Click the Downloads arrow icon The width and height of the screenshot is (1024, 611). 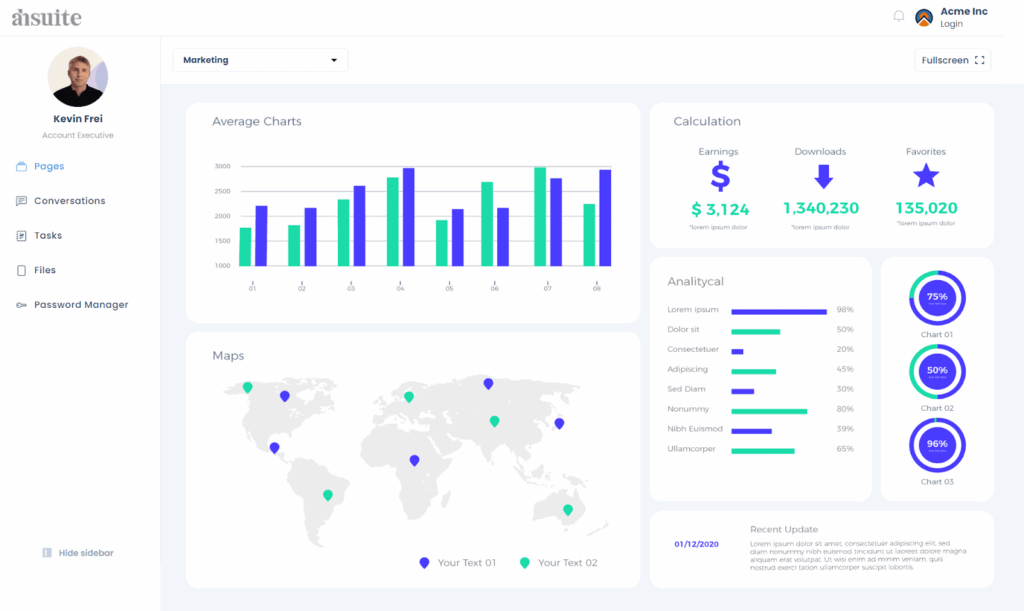click(823, 177)
